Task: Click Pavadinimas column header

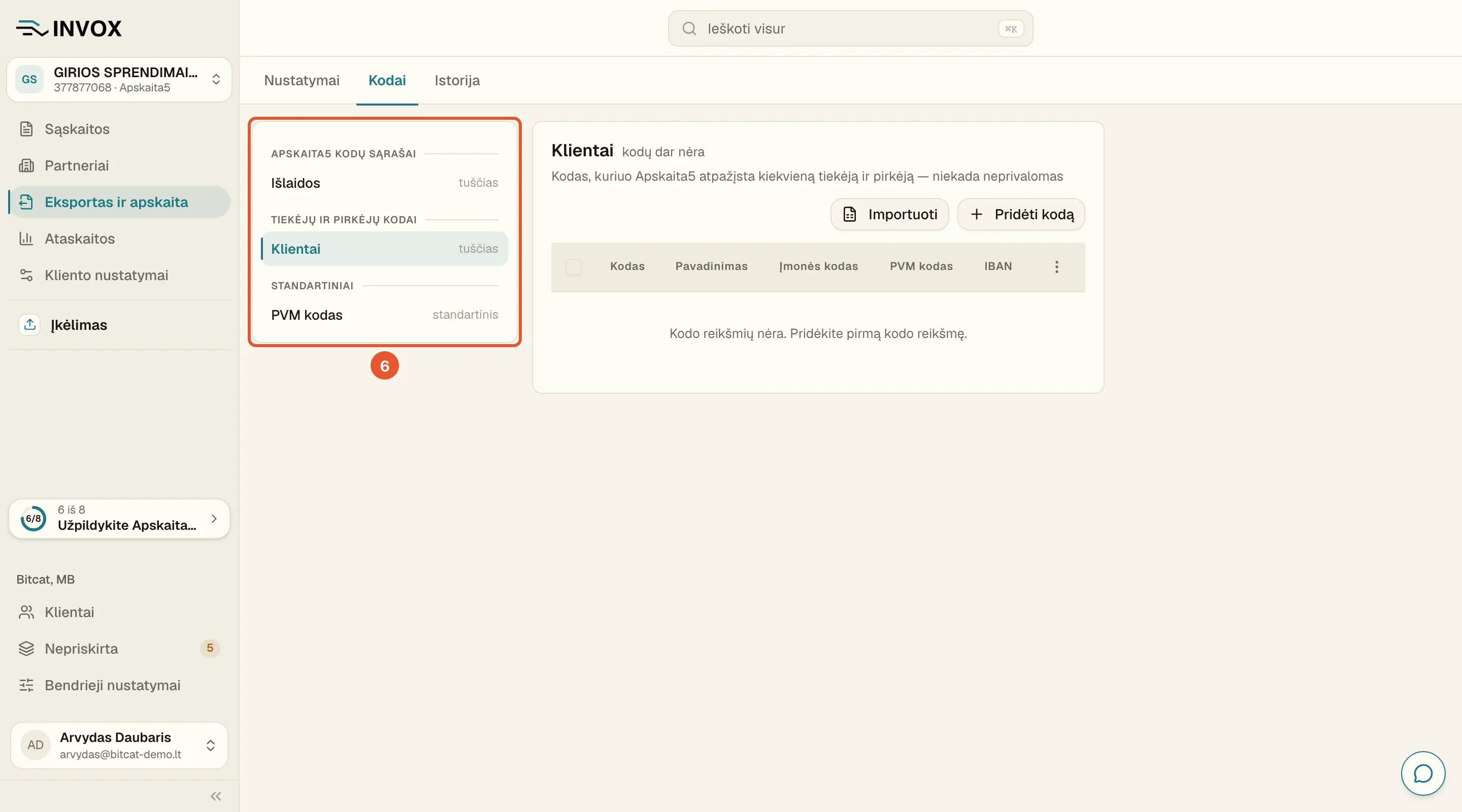Action: tap(711, 266)
